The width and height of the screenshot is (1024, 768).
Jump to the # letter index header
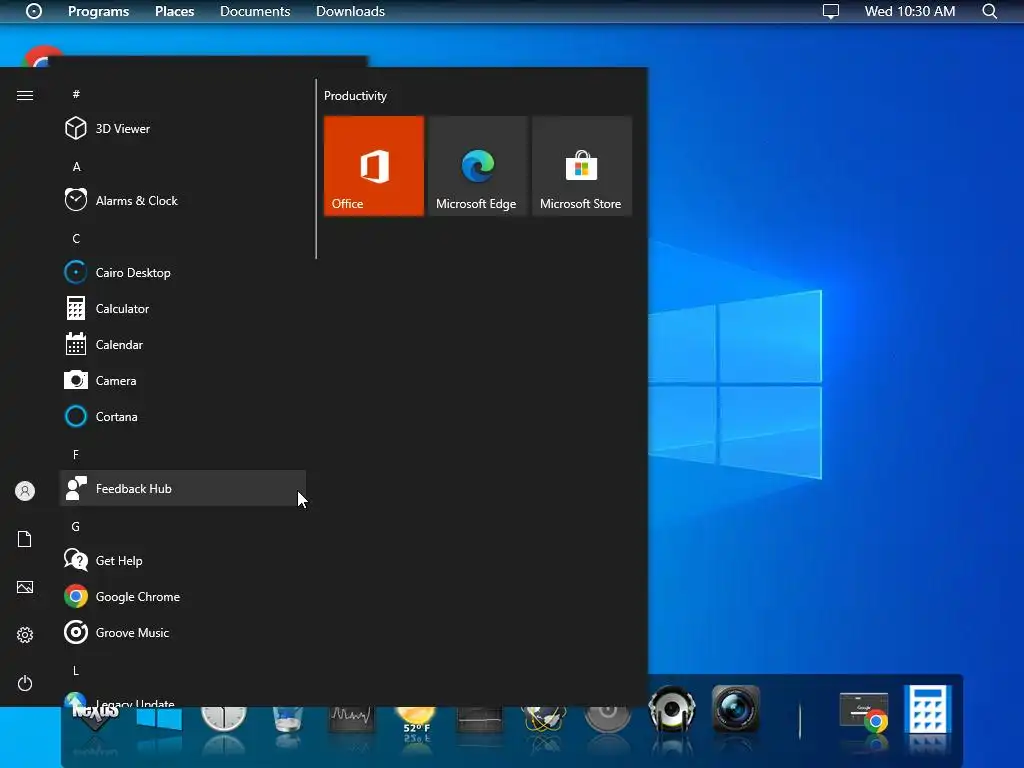point(76,94)
